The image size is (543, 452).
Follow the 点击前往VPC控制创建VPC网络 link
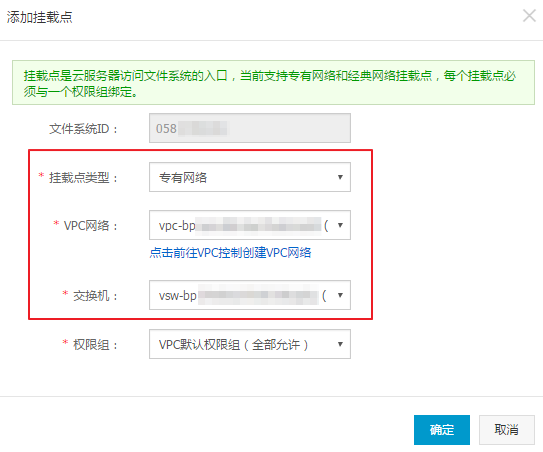[x=230, y=252]
